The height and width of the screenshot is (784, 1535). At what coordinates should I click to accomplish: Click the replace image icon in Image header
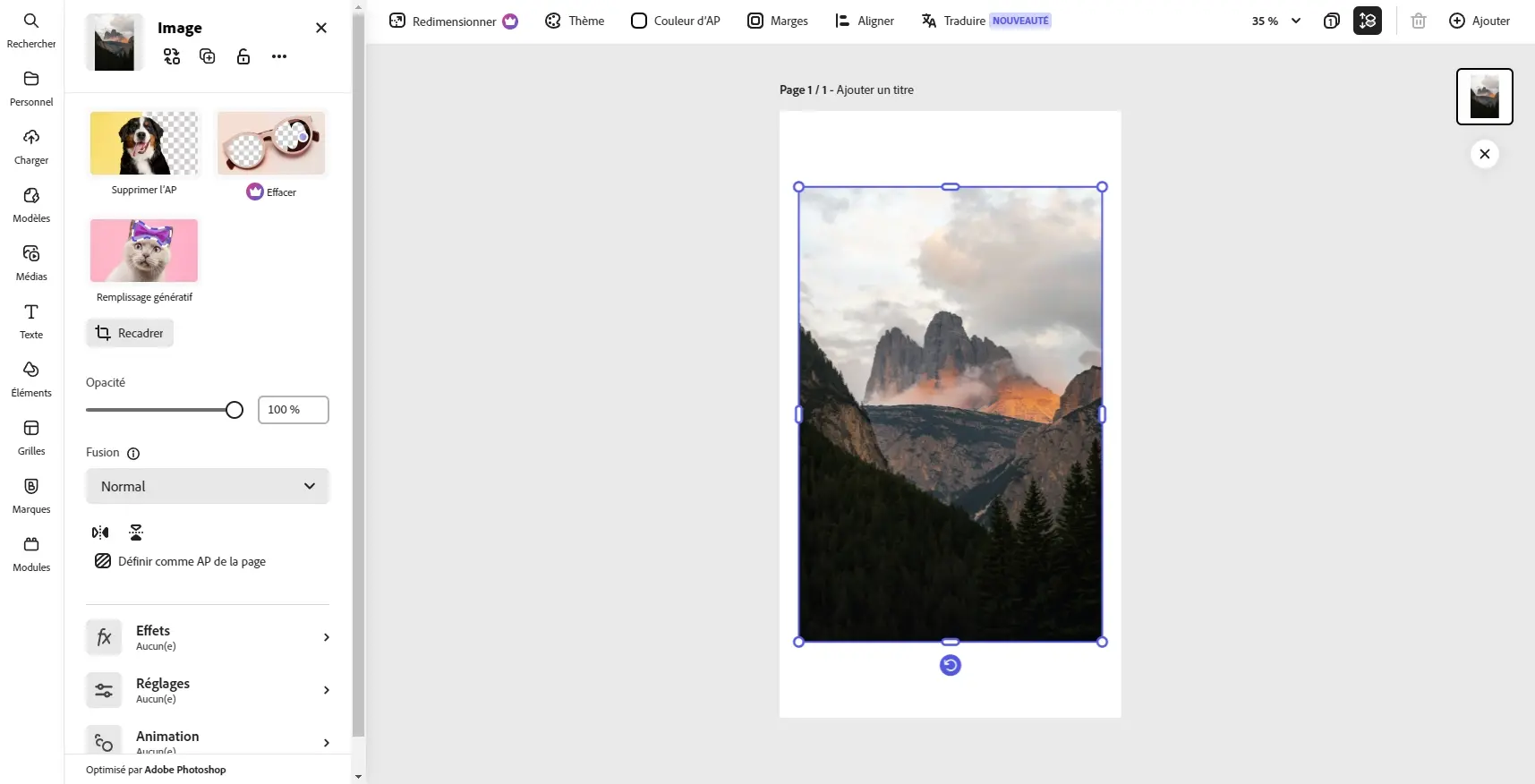pos(172,56)
